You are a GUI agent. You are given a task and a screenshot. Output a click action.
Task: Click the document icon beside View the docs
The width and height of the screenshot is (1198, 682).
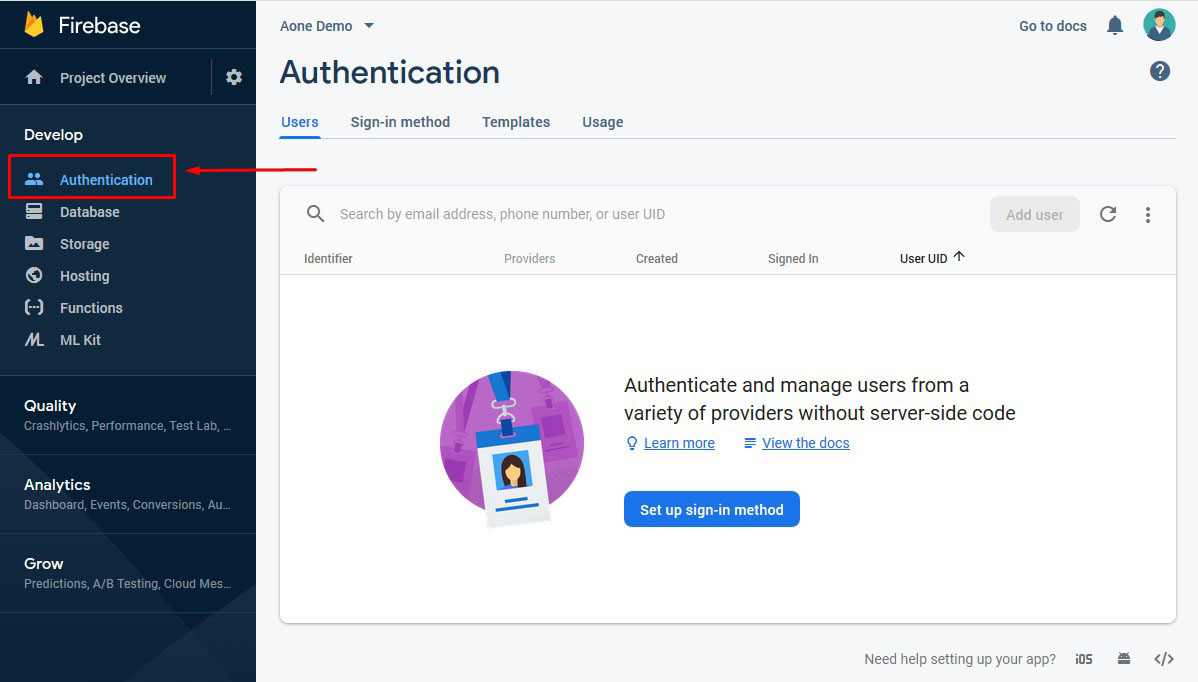(750, 443)
